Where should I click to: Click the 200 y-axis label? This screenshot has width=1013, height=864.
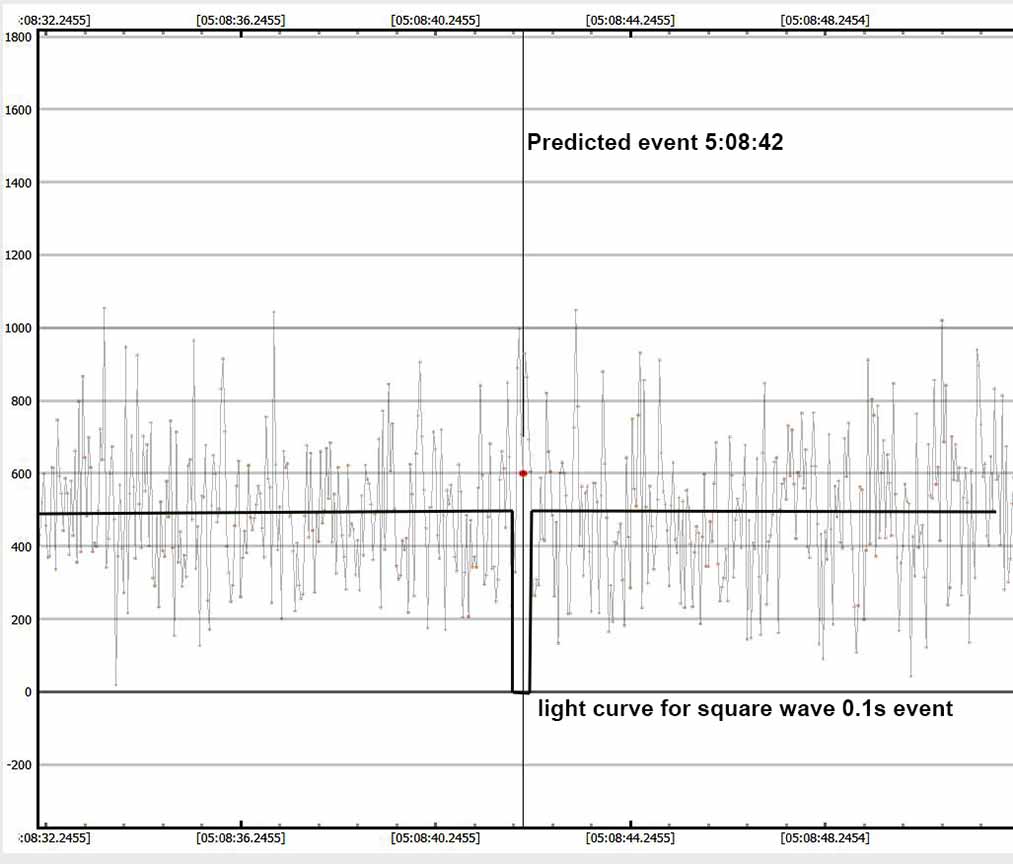tap(21, 619)
